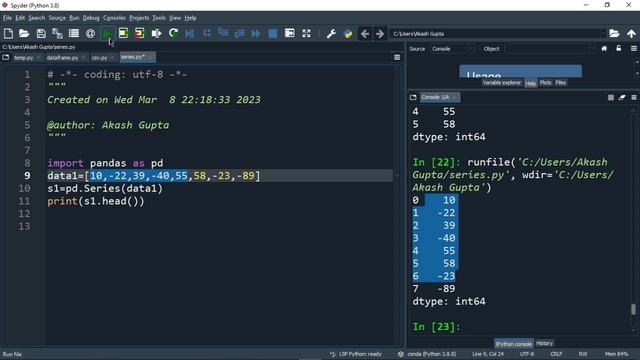The width and height of the screenshot is (640, 360).
Task: Maximize the current pane
Action: (289, 33)
